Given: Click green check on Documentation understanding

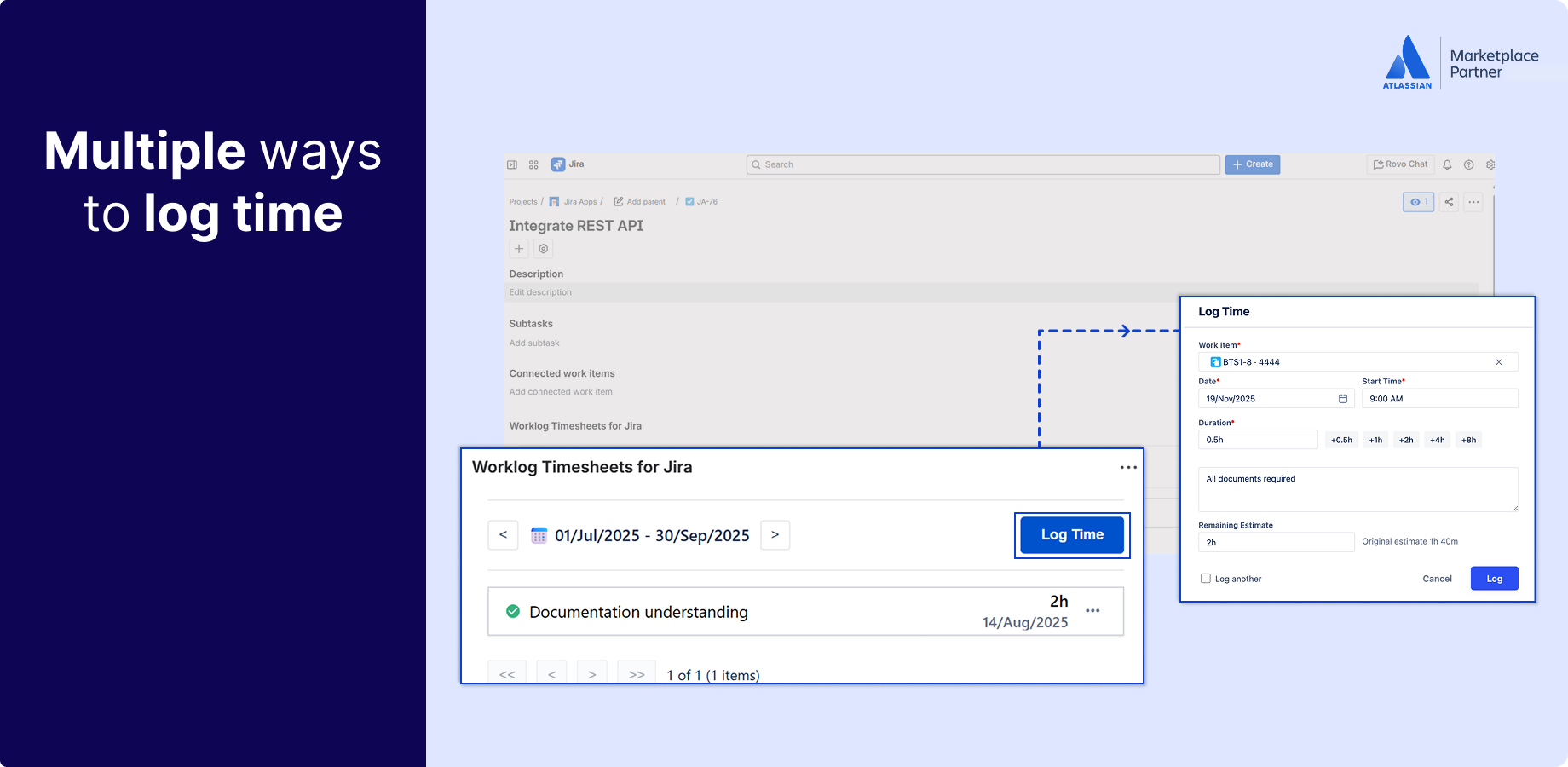Looking at the screenshot, I should click(513, 611).
